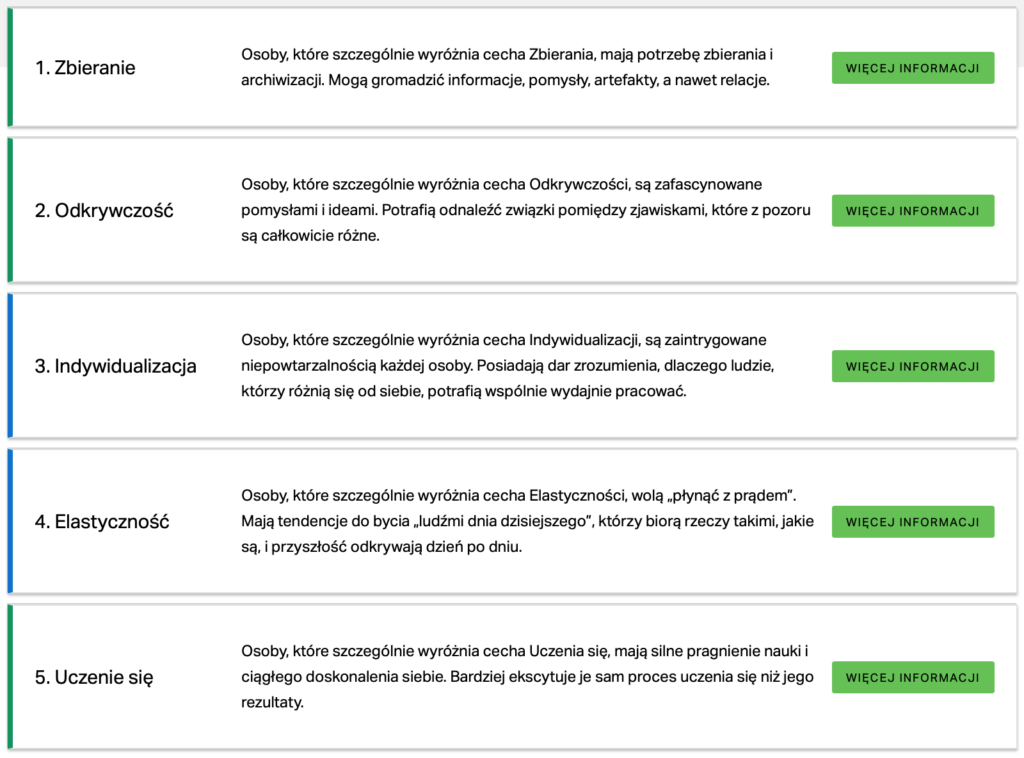The width and height of the screenshot is (1024, 758).
Task: Click blue color bar of Indywidualizacja card
Action: point(10,366)
